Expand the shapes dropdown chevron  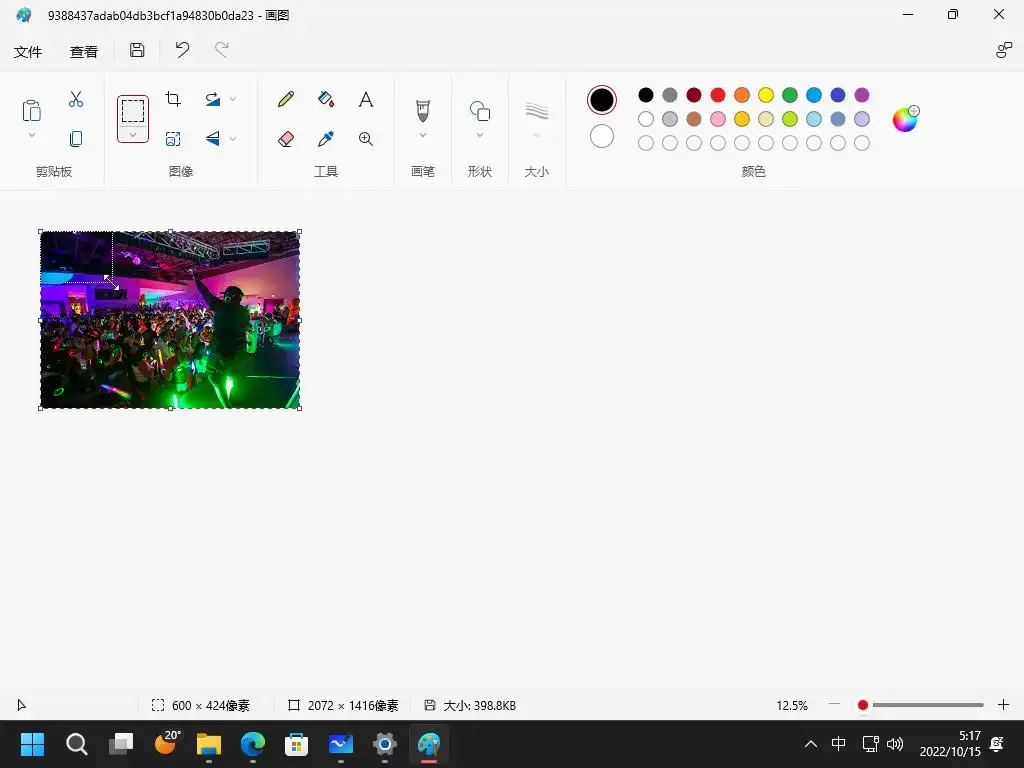point(480,135)
